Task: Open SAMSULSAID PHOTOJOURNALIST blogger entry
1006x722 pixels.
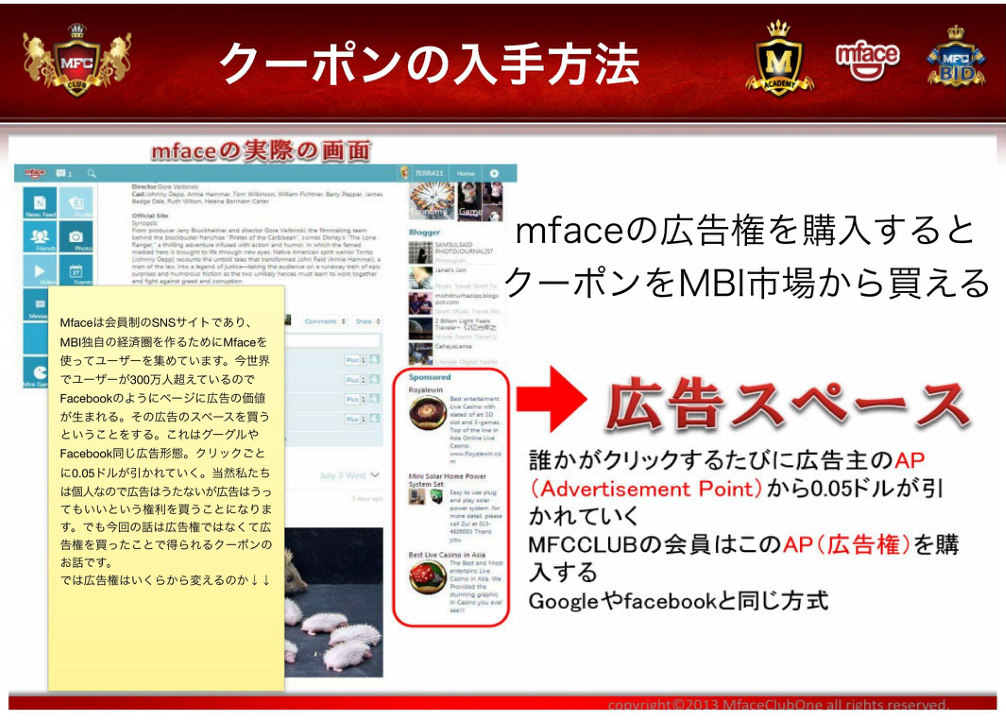Action: pos(454,252)
